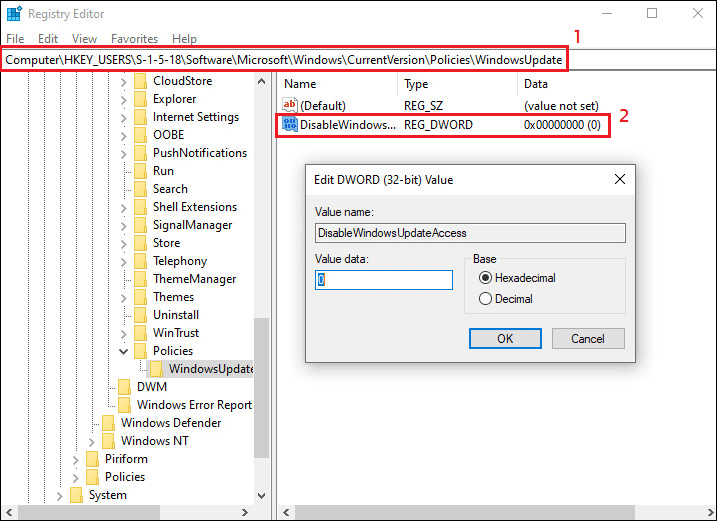
Task: Click the tree pane horizontal scrollbar thumb
Action: 89,512
